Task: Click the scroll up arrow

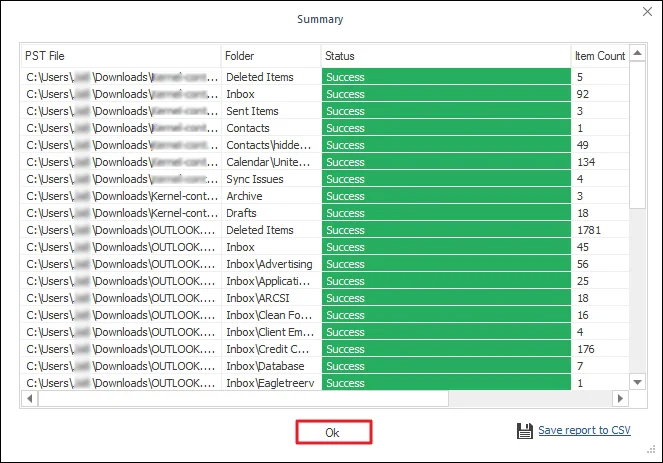Action: [637, 53]
